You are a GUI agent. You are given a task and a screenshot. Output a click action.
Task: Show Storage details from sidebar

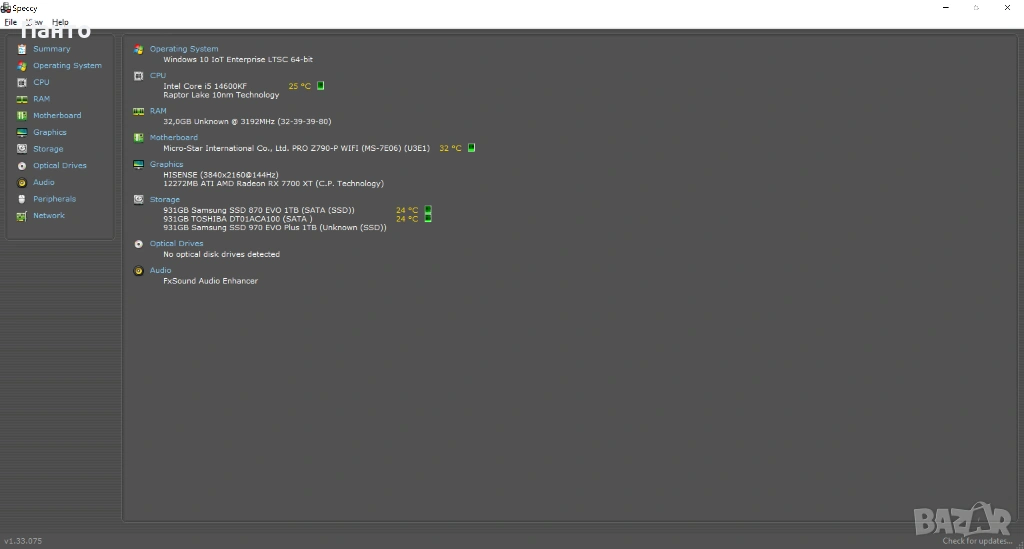(48, 149)
